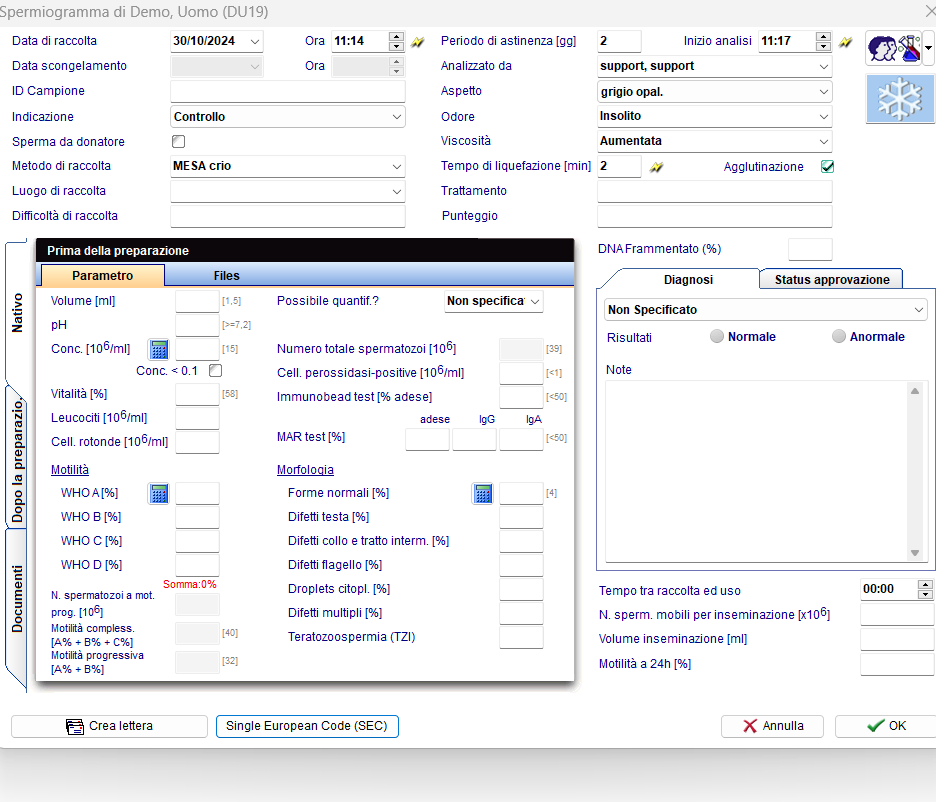Increase Tempo tra raccolta ed uso stepper

925,584
